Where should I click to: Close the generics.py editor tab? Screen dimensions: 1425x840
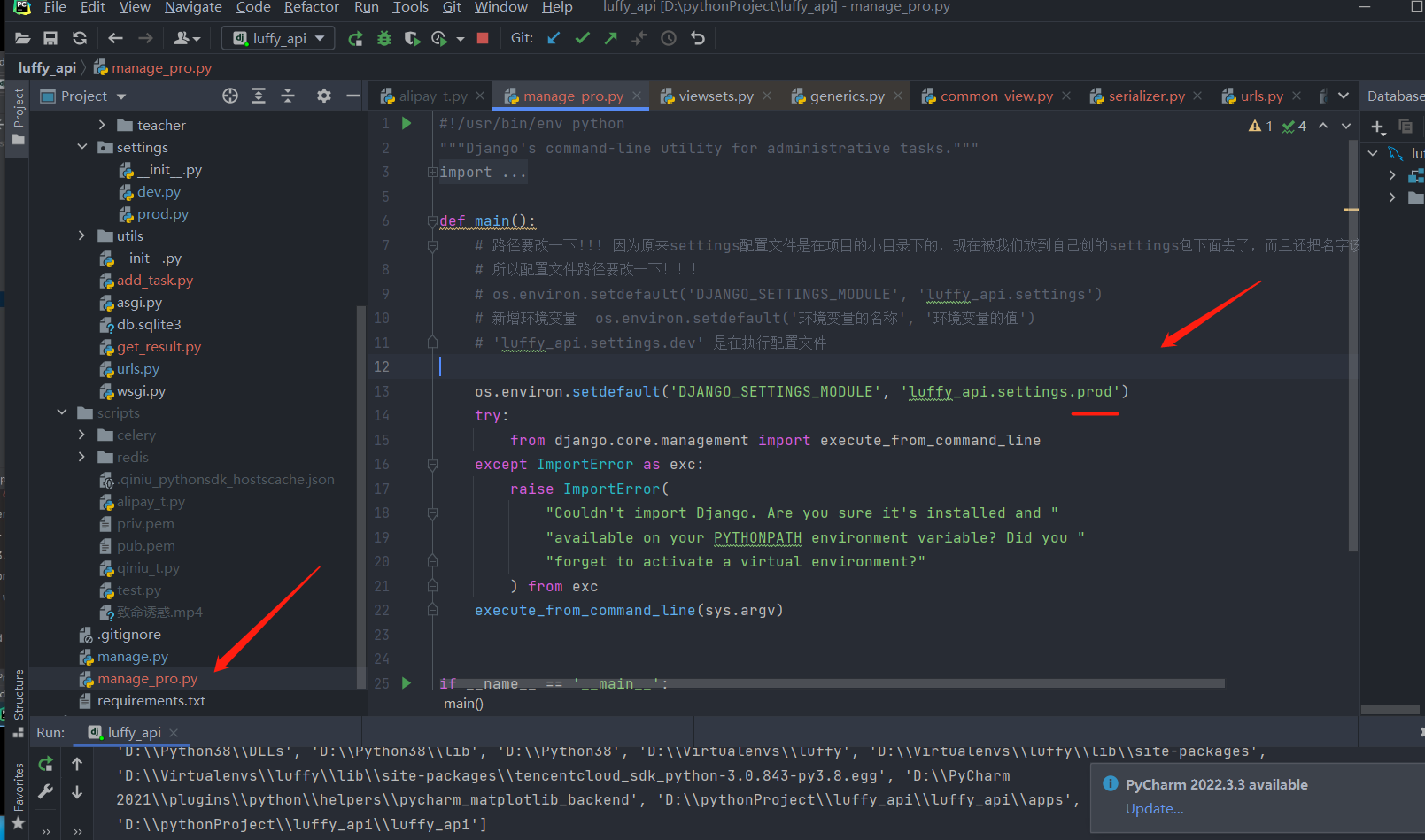click(x=898, y=96)
